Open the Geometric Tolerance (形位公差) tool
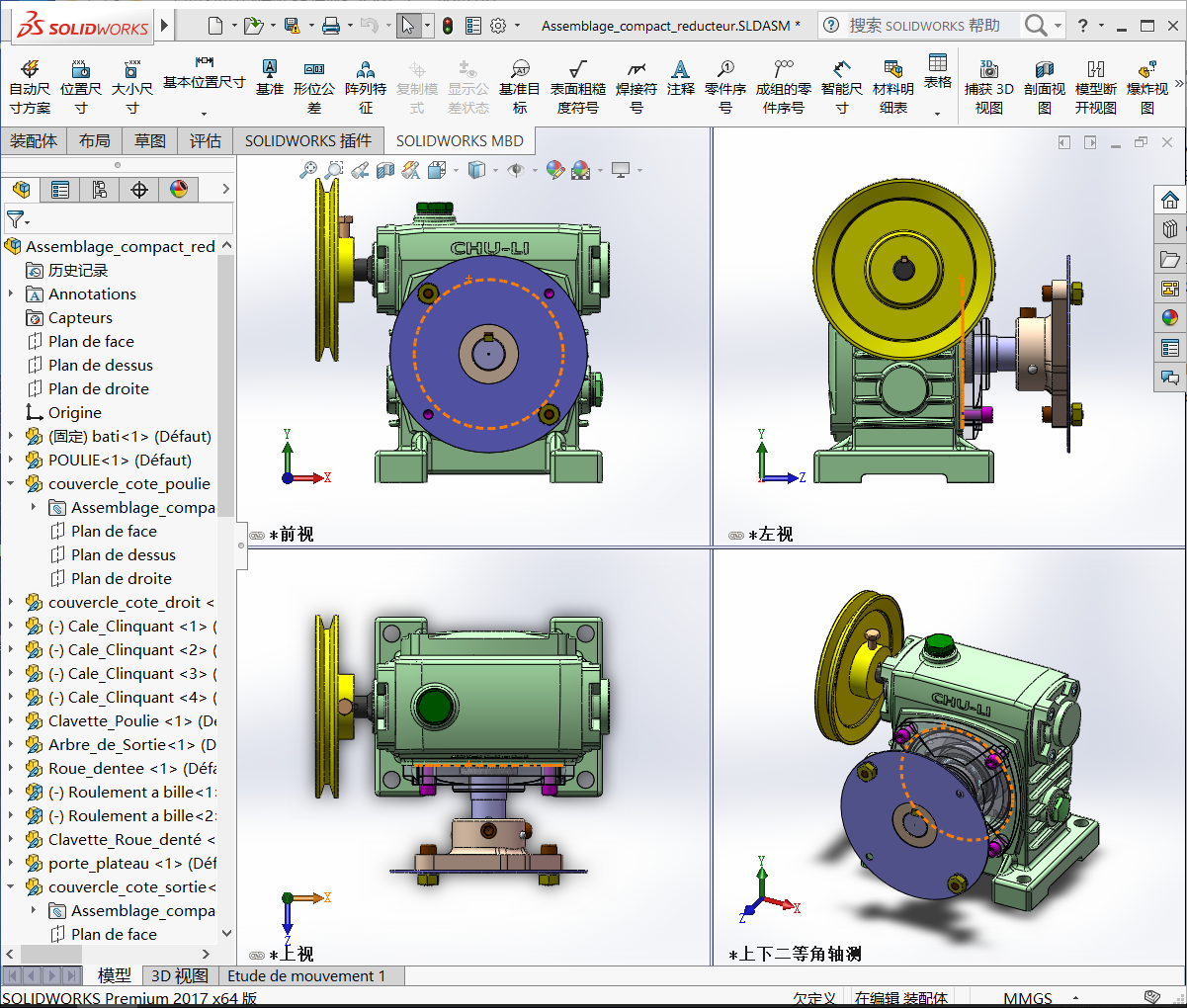The width and height of the screenshot is (1187, 1008). (x=314, y=87)
